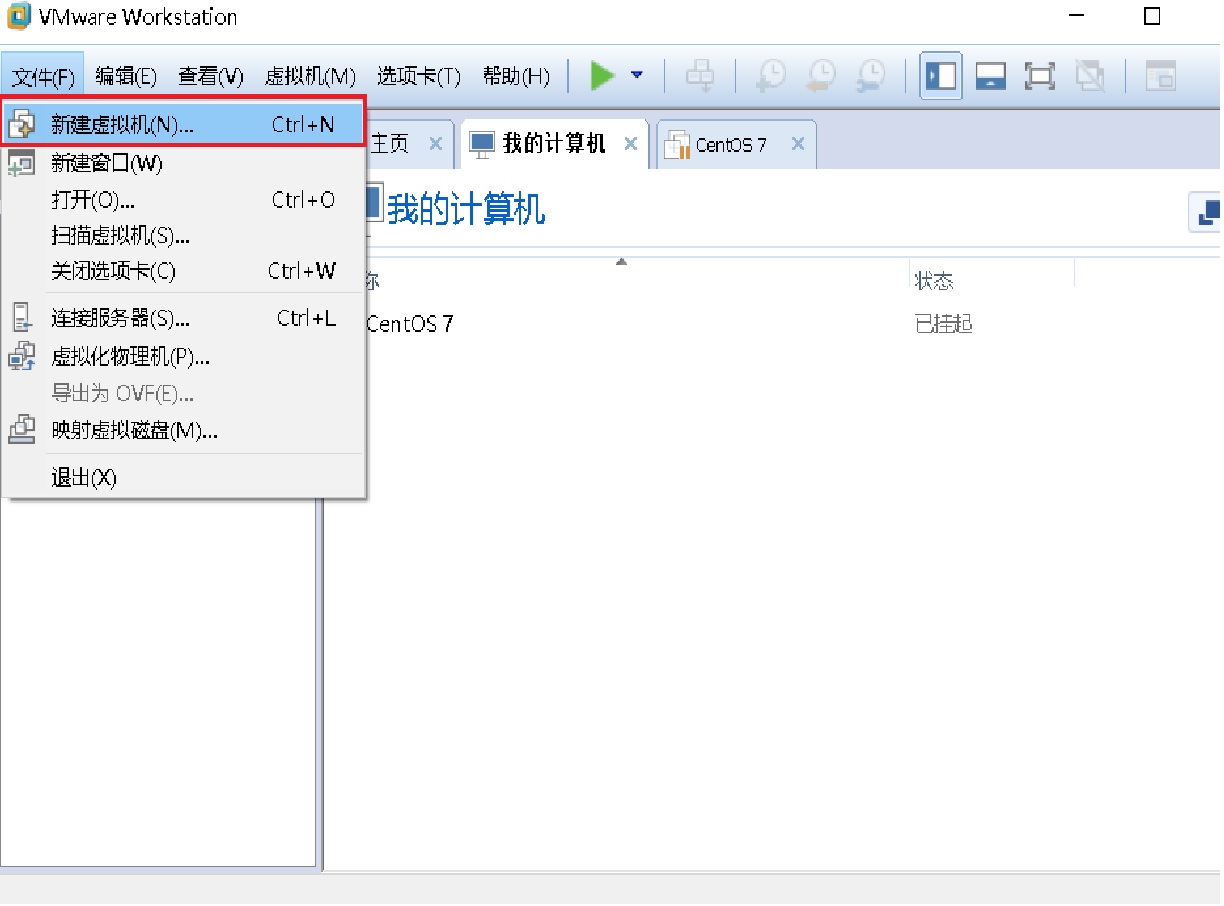Open the 选项卡(T) menu
The width and height of the screenshot is (1224, 906).
tap(419, 76)
